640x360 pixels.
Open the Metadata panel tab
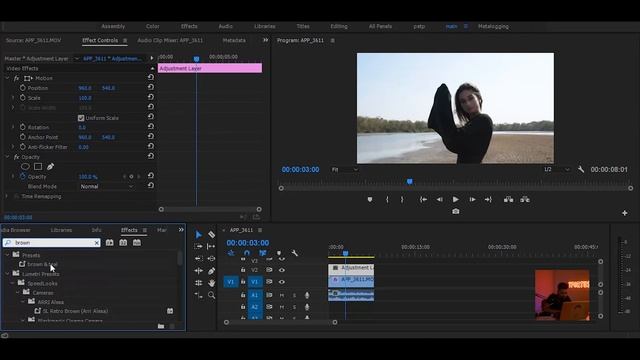click(x=234, y=40)
